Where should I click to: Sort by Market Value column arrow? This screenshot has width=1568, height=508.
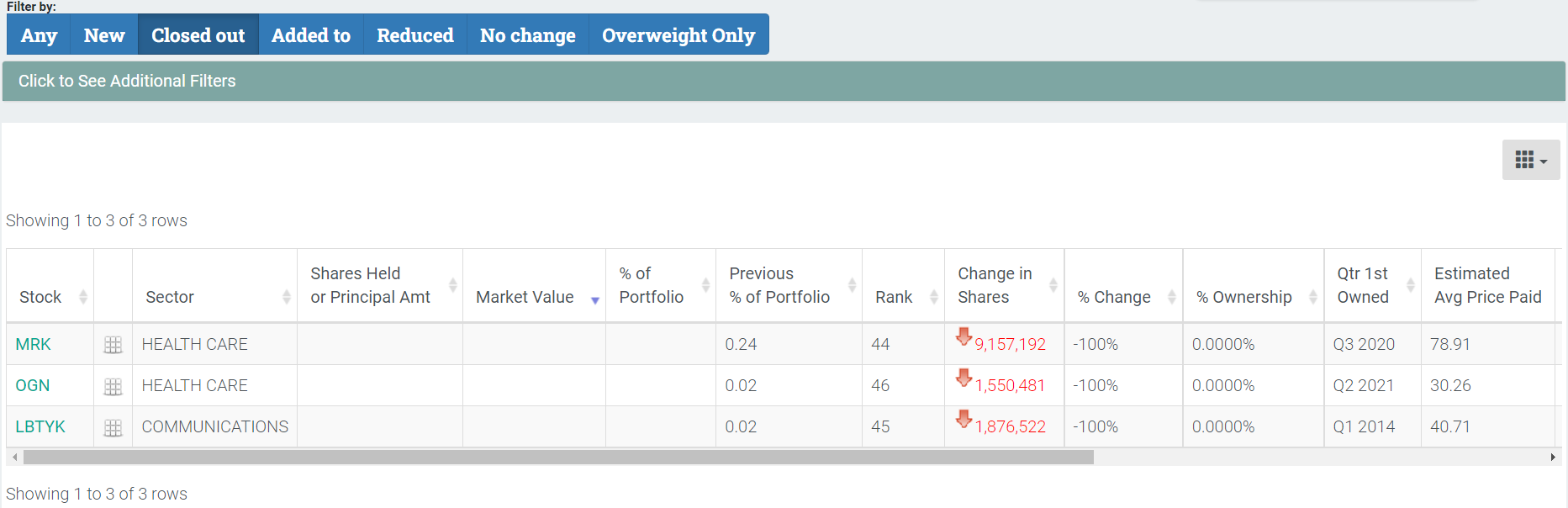(595, 300)
